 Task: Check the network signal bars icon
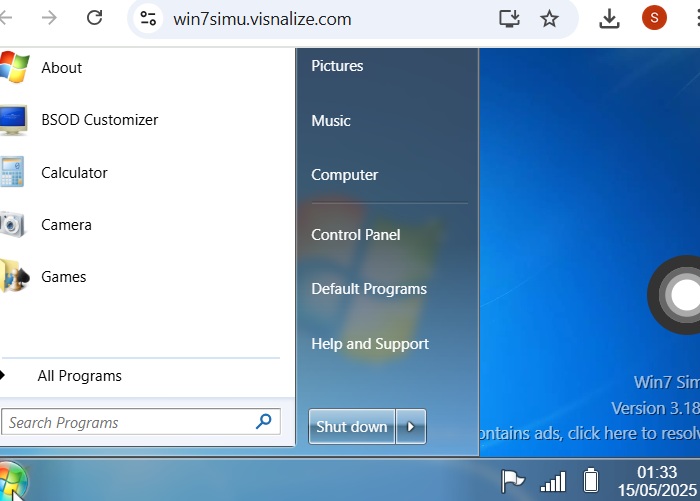[x=553, y=481]
